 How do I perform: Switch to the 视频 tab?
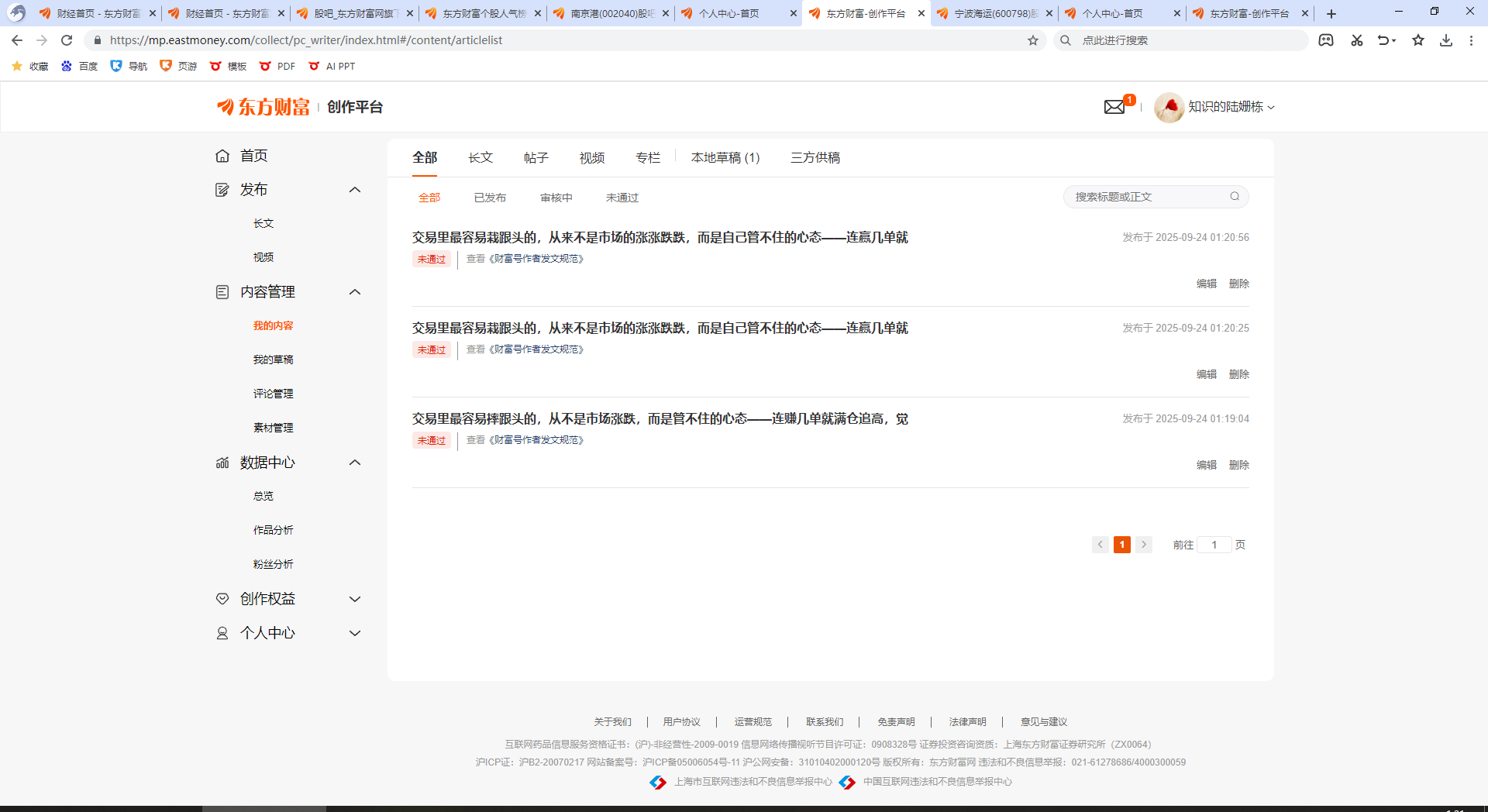pyautogui.click(x=592, y=157)
